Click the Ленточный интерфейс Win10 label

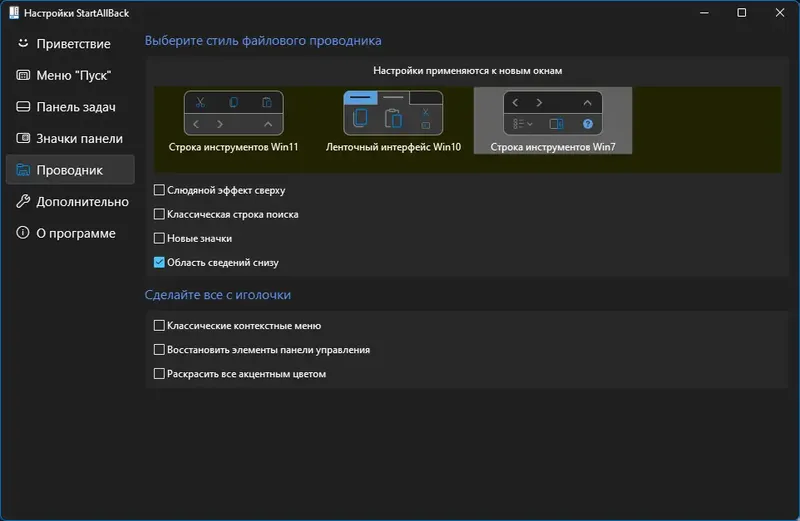(393, 147)
